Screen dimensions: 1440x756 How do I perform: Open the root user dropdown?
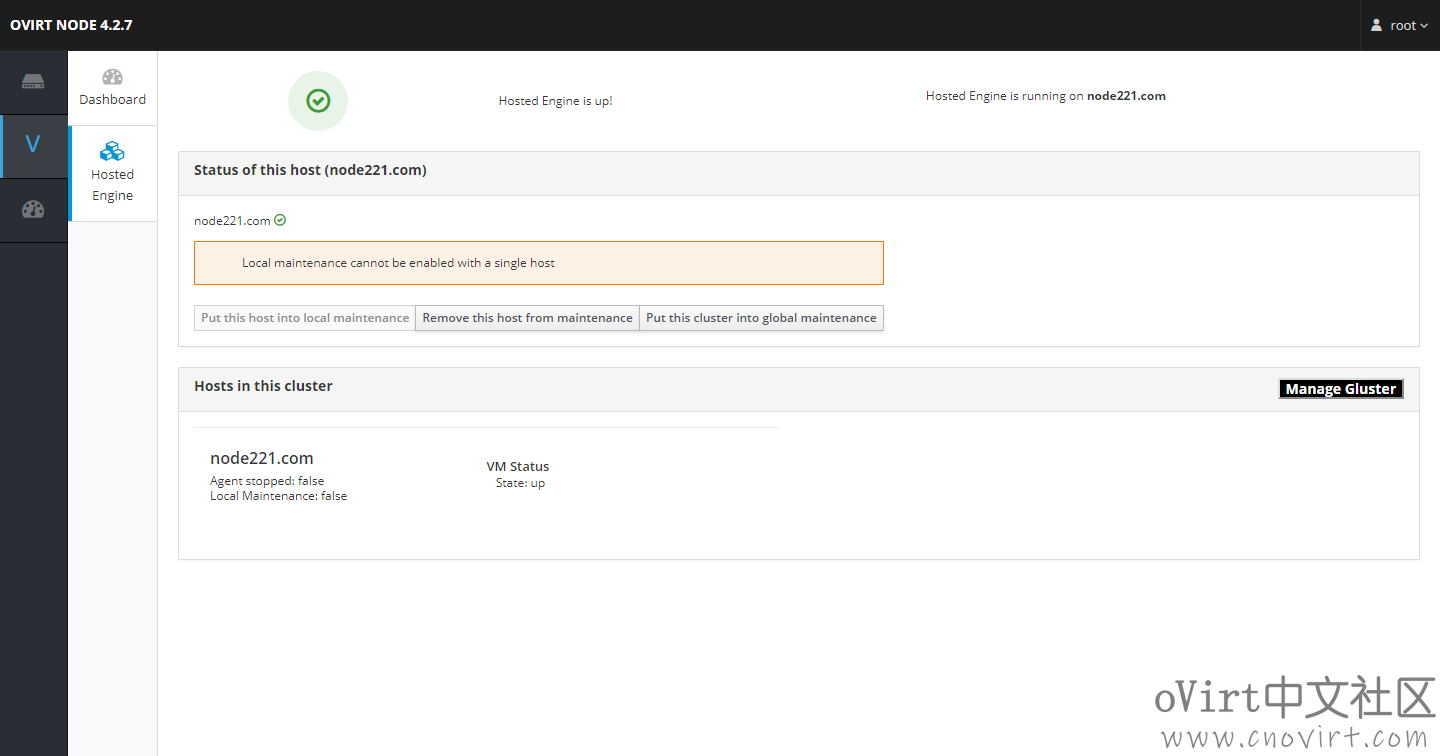pyautogui.click(x=1399, y=25)
